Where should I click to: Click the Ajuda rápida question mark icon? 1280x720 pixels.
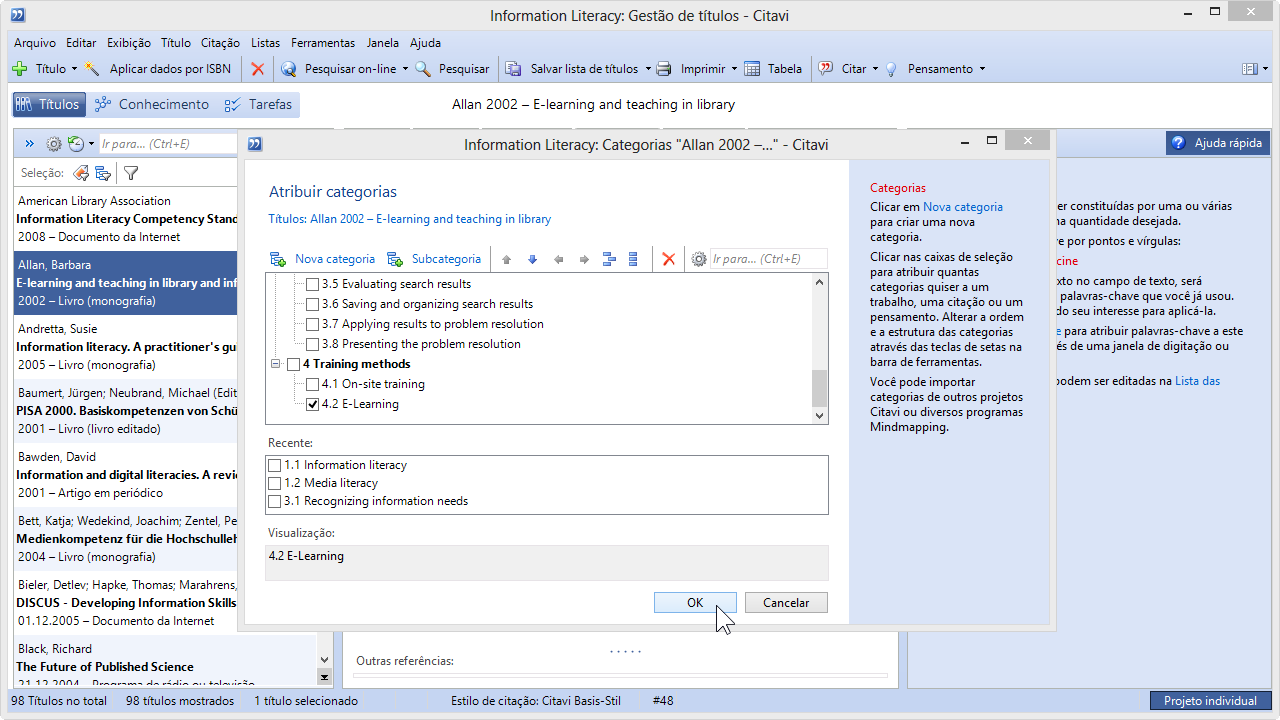(1178, 143)
